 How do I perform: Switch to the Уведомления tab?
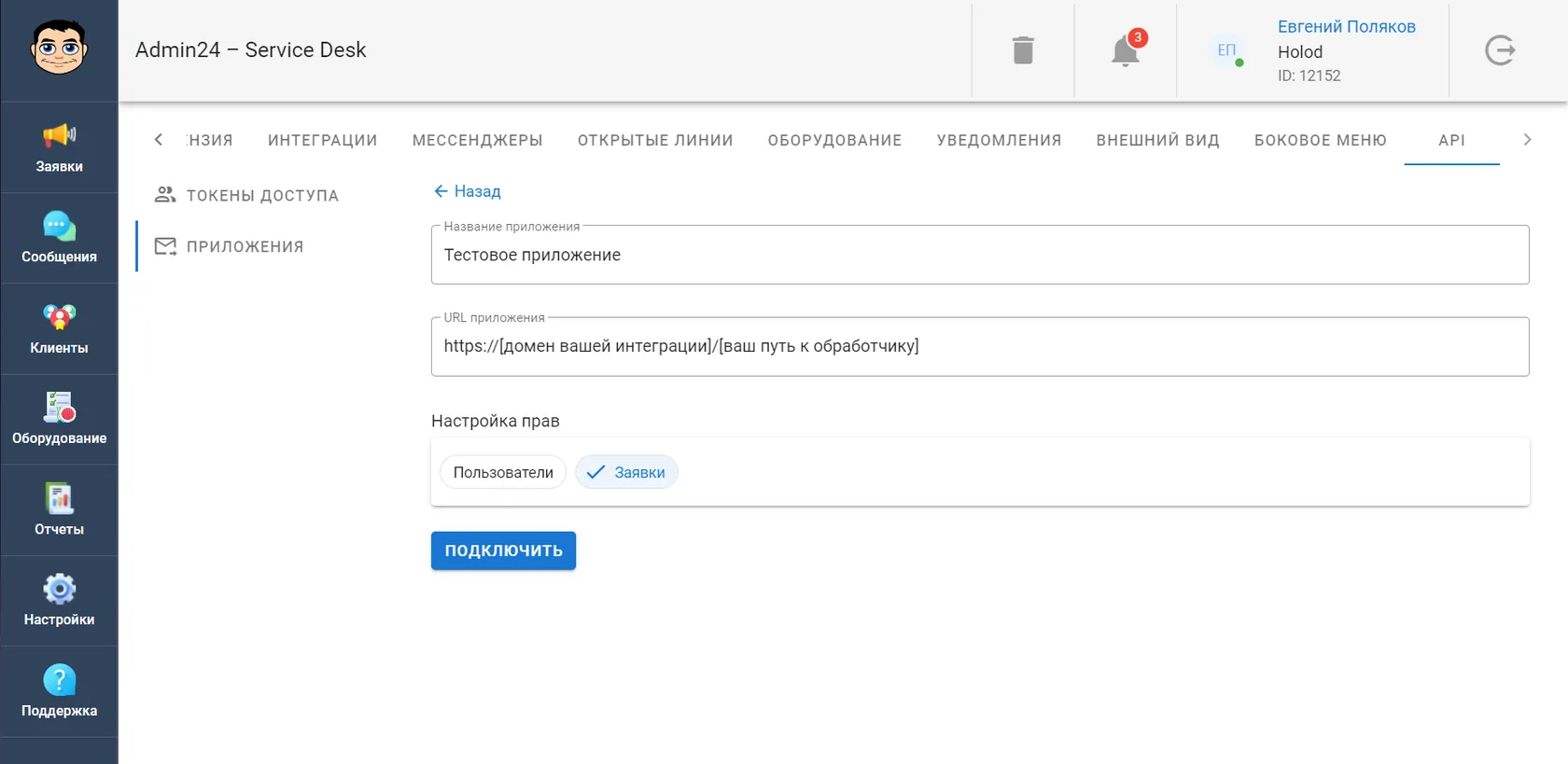(1000, 140)
